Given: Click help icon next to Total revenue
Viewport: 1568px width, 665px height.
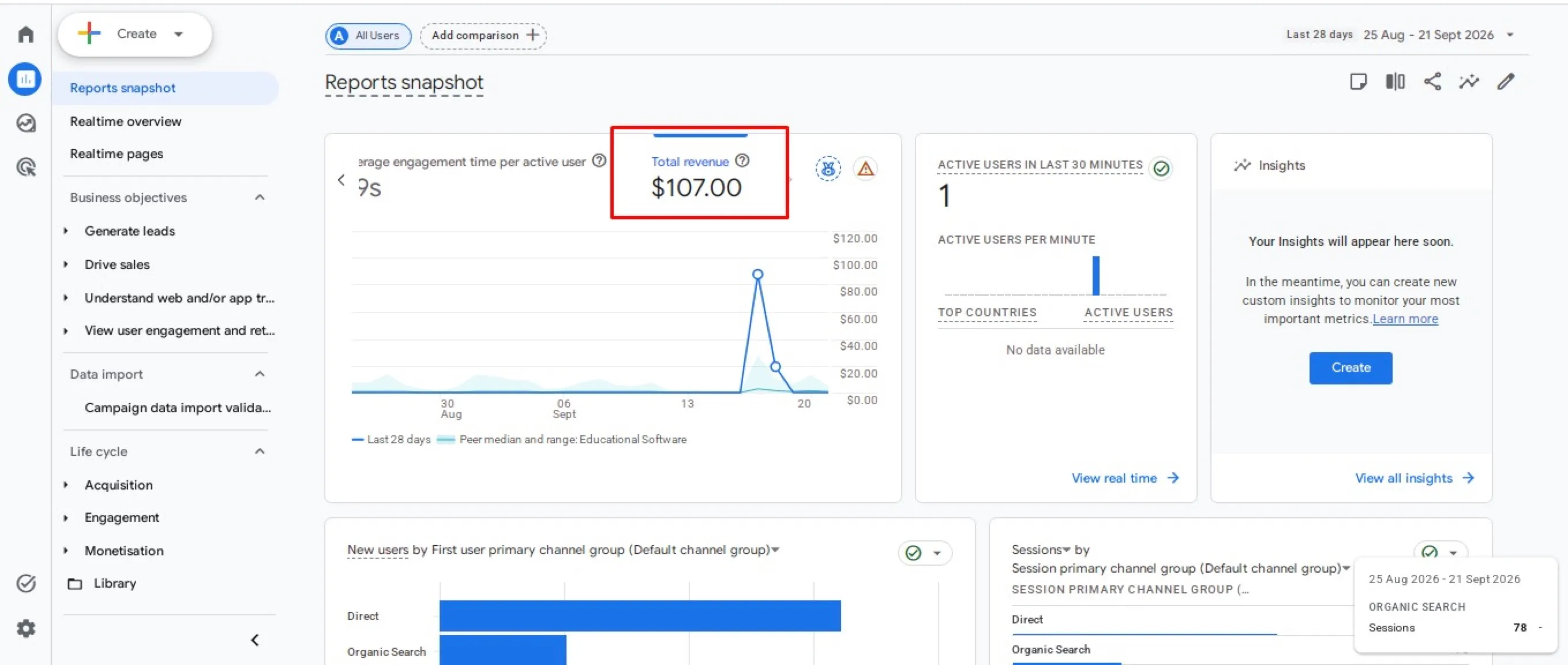Looking at the screenshot, I should pos(741,161).
